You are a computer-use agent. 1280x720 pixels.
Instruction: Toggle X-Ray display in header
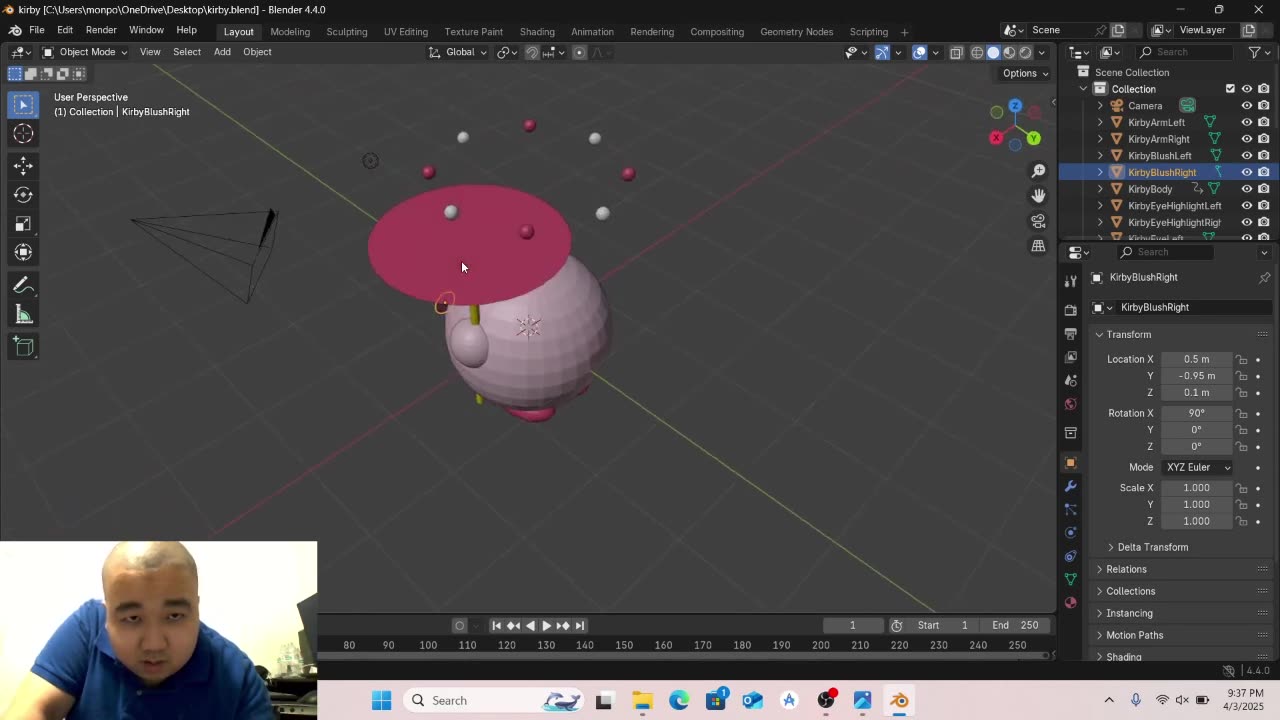[x=956, y=52]
